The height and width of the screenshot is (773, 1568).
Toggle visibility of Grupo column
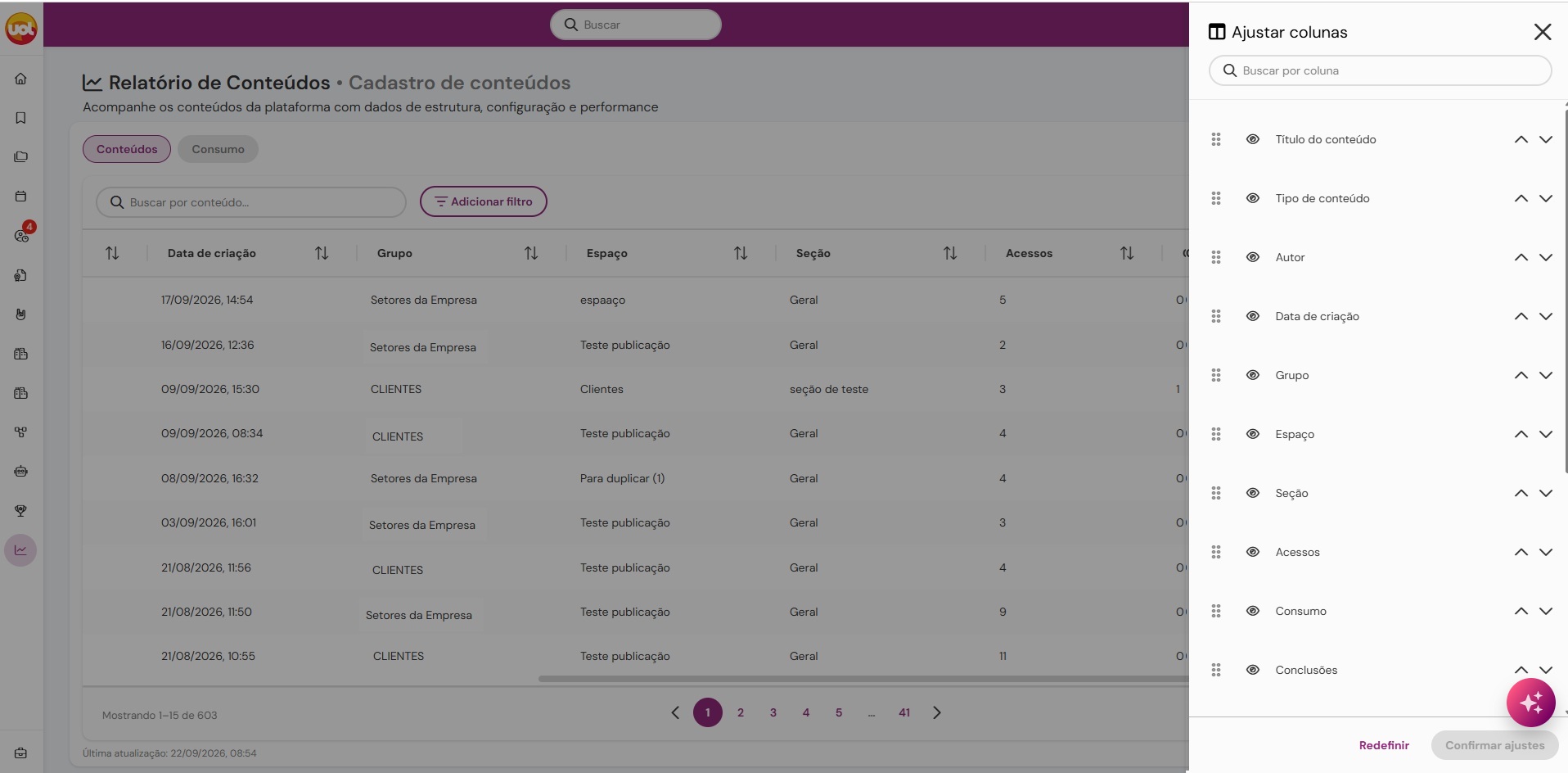(1252, 375)
